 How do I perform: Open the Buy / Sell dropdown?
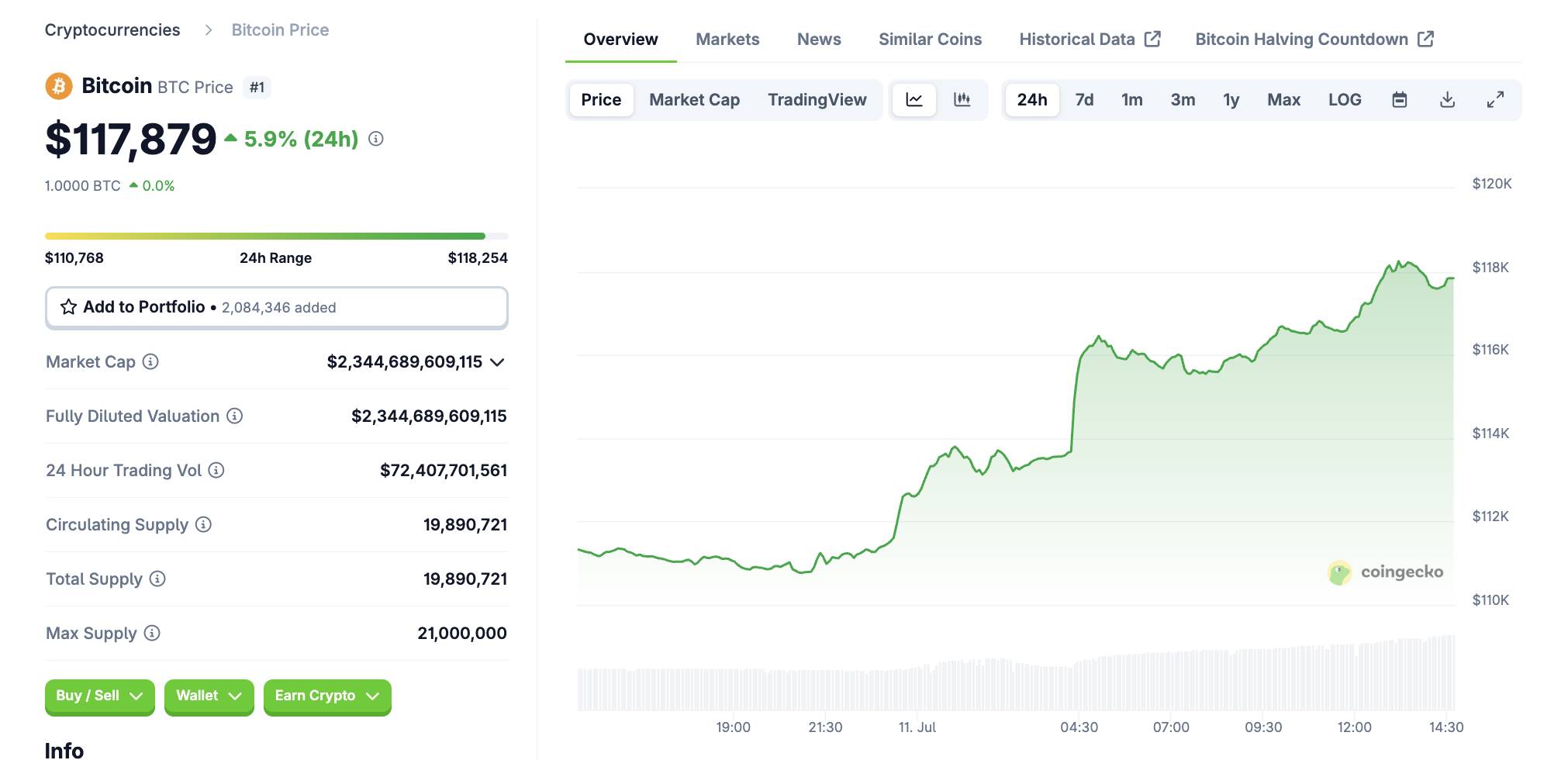click(x=100, y=696)
